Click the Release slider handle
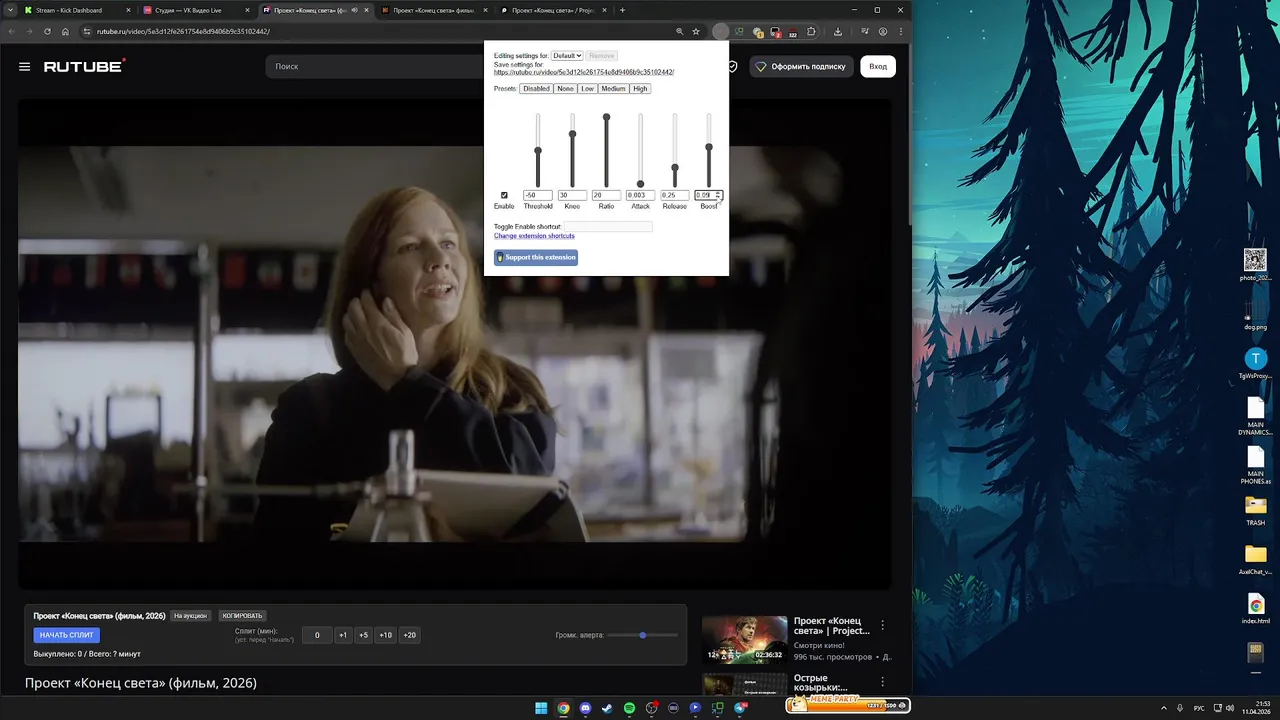This screenshot has height=720, width=1280. pos(675,168)
